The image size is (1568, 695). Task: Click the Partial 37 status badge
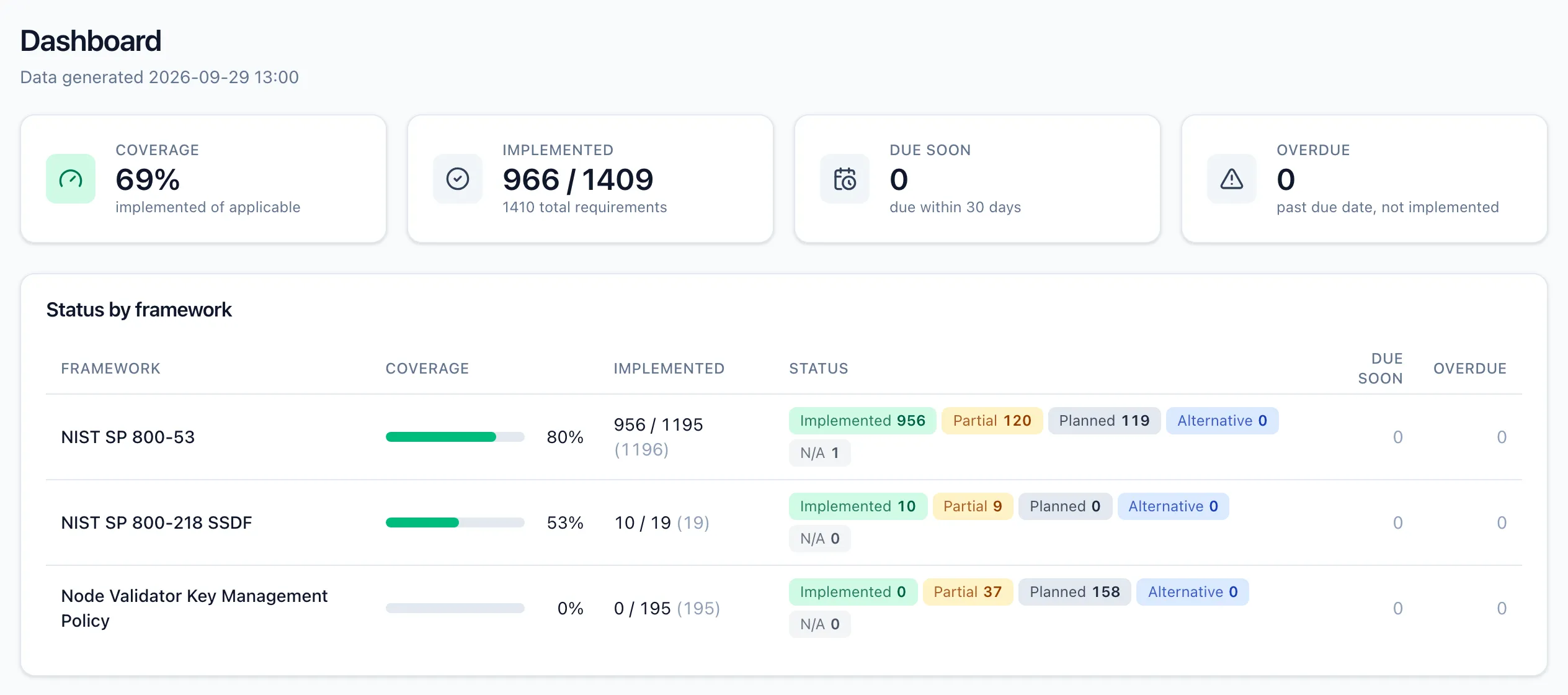pos(968,592)
